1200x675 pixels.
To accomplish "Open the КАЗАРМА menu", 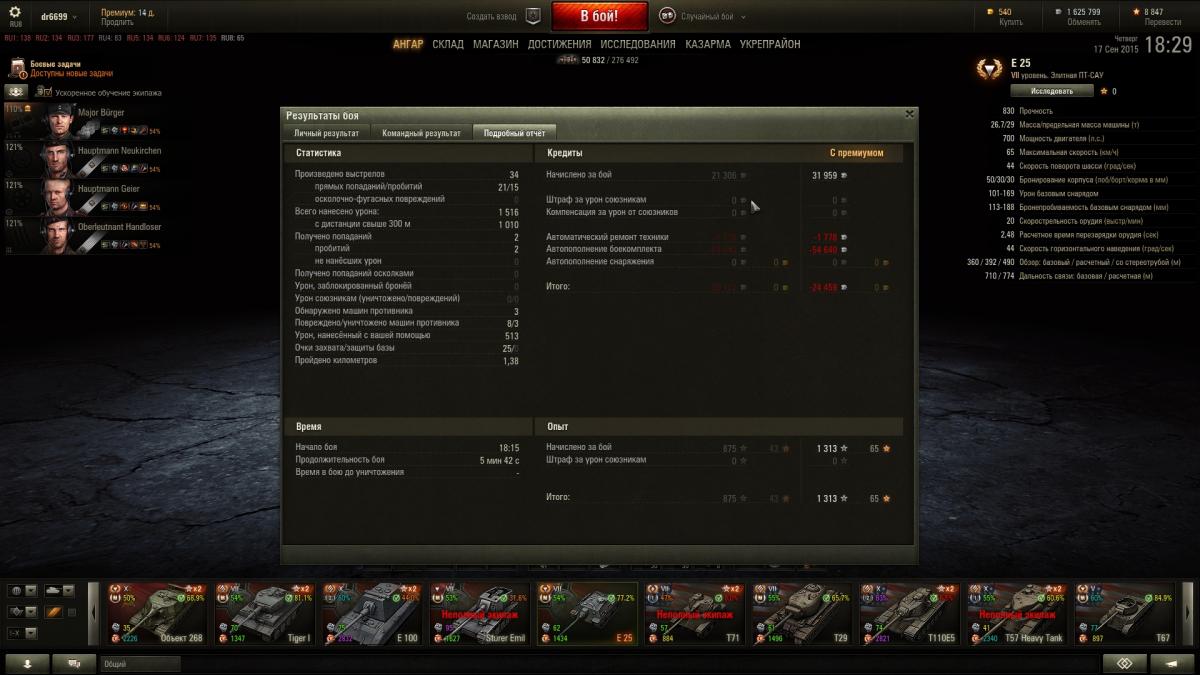I will 708,44.
